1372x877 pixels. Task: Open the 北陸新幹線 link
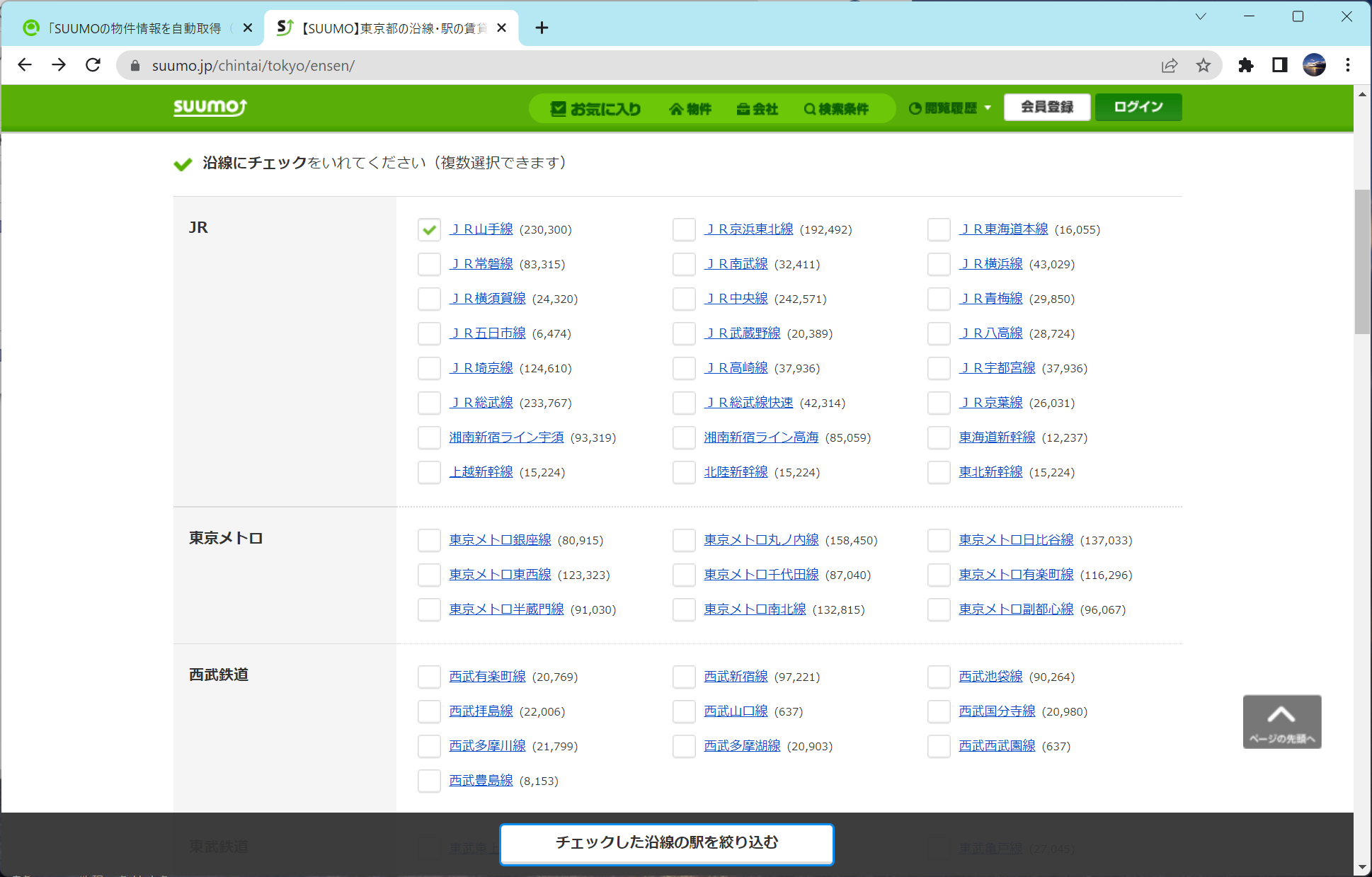coord(736,472)
